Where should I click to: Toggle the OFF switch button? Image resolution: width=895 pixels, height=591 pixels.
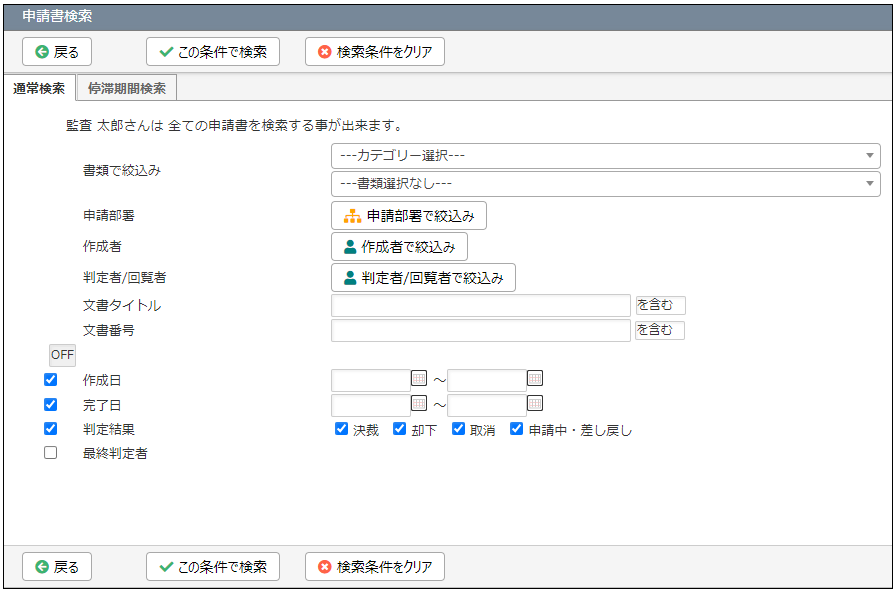62,355
